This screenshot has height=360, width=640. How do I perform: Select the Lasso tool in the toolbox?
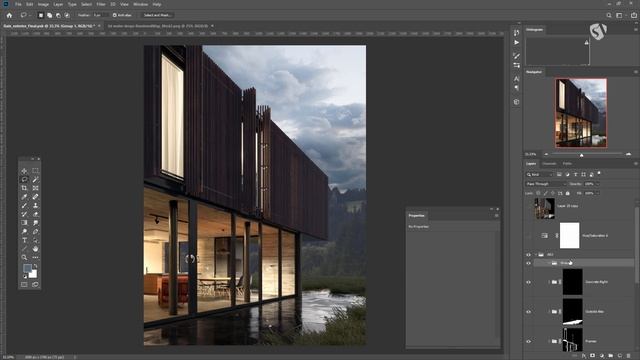click(x=24, y=179)
